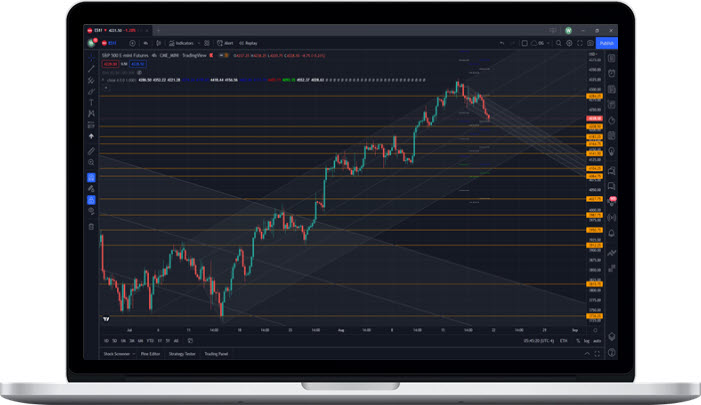Open the chart settings gear icon

point(569,43)
